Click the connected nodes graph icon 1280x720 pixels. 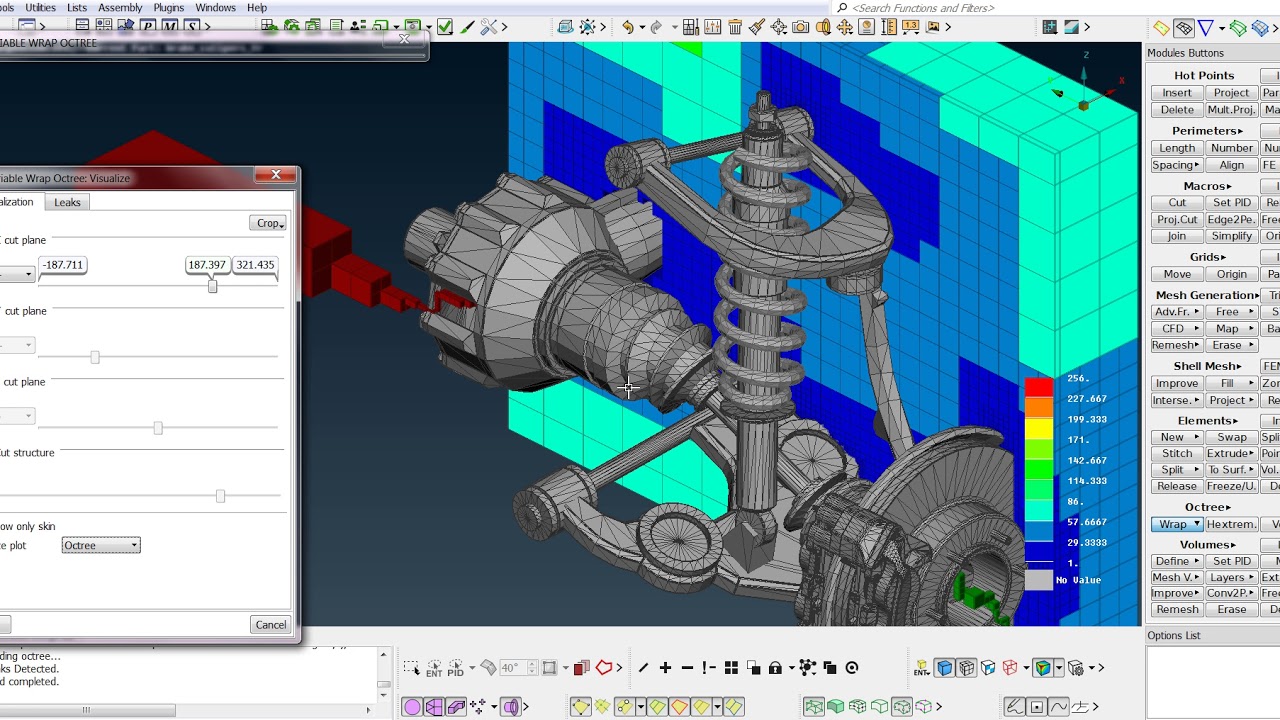pyautogui.click(x=806, y=668)
